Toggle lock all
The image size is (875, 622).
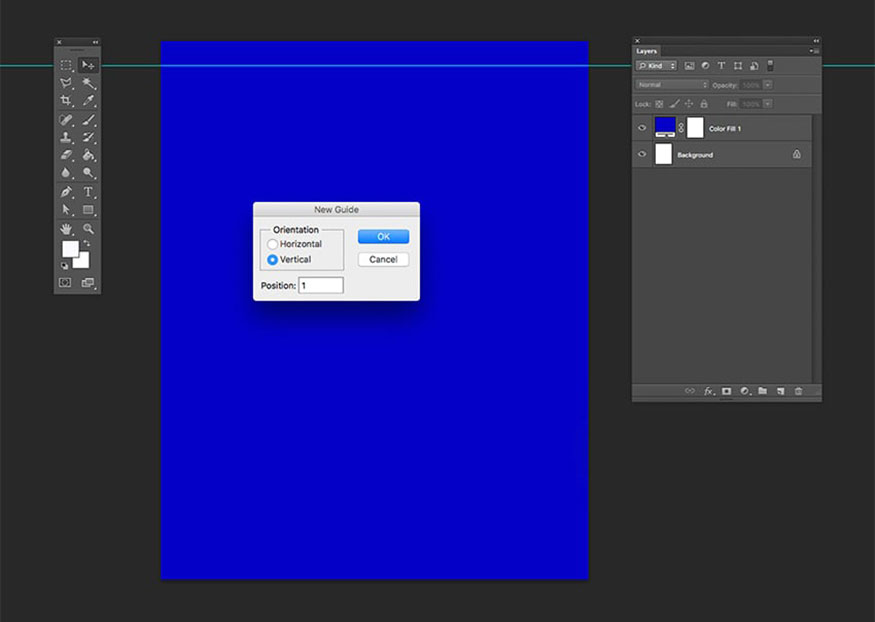click(x=704, y=104)
